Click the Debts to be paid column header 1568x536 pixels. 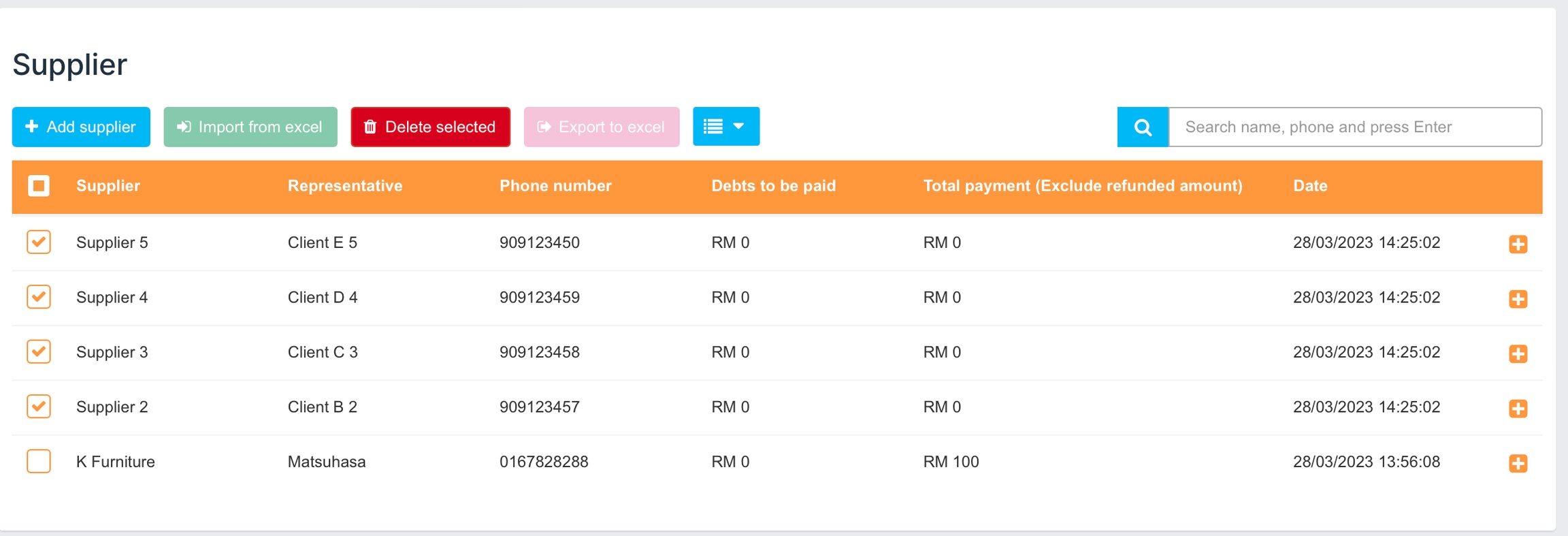click(x=773, y=186)
